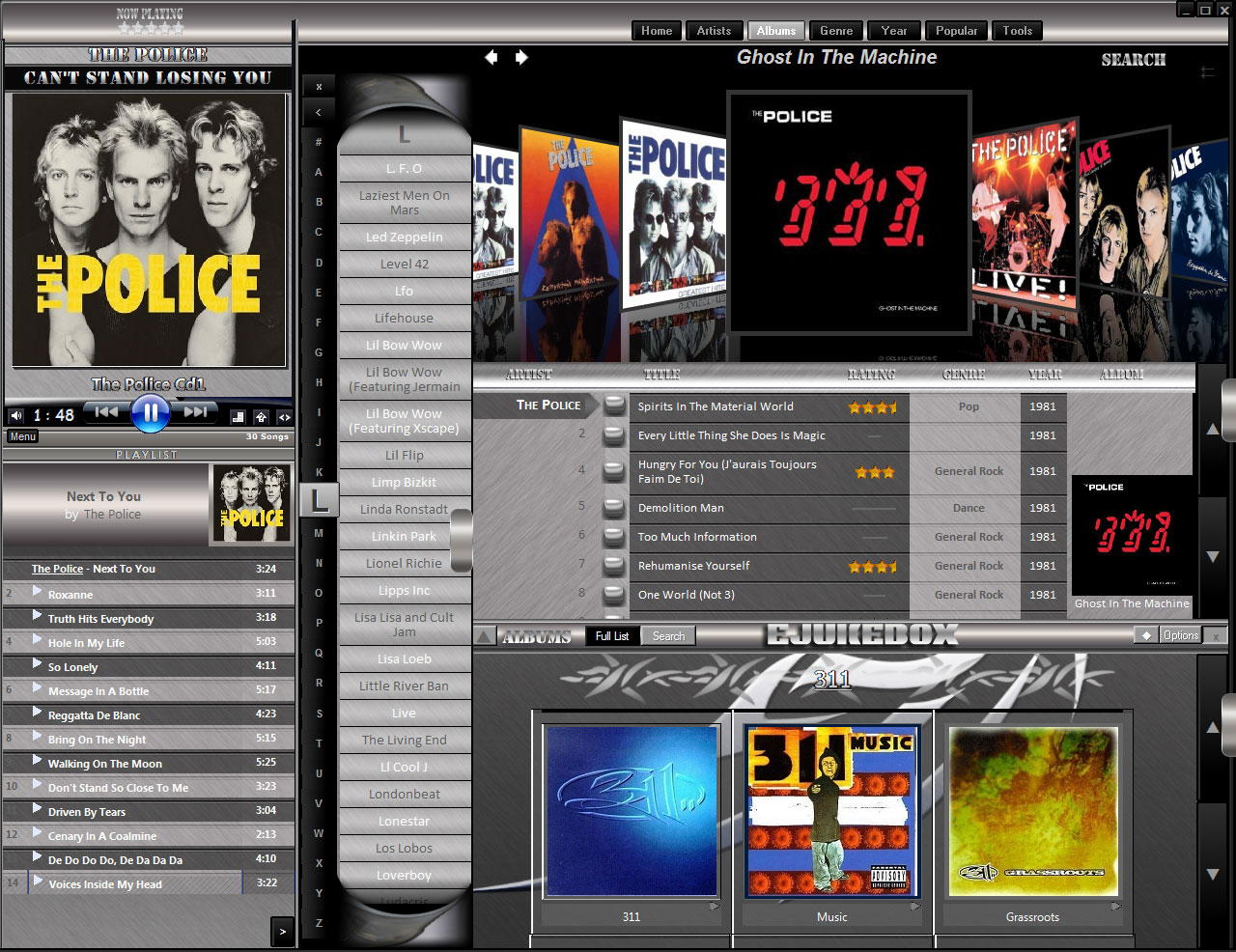Click play arrow beside Driven By Tears
Viewport: 1236px width, 952px height.
(37, 808)
